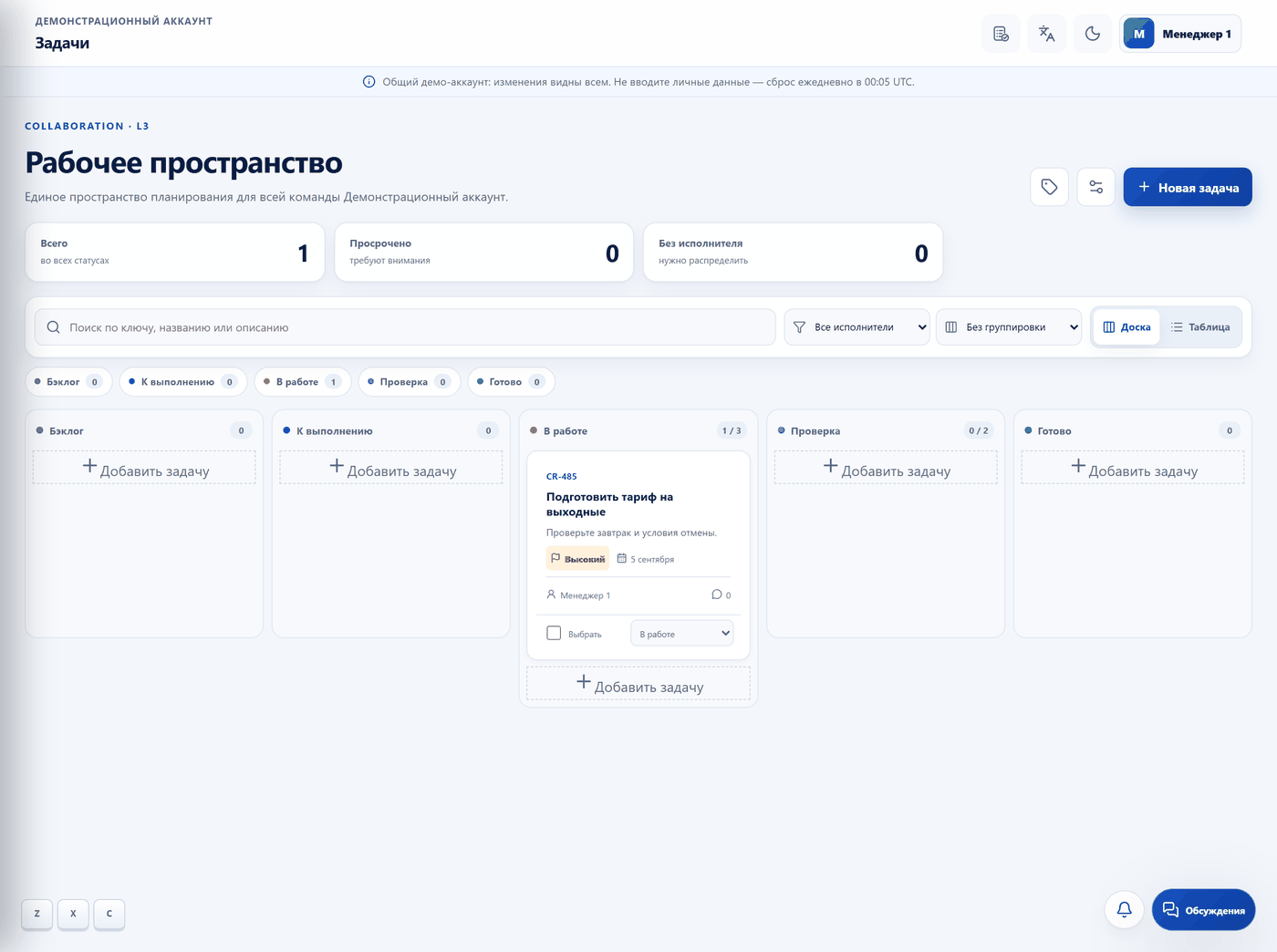Click the search field for tasks
This screenshot has height=952, width=1277.
pos(405,327)
